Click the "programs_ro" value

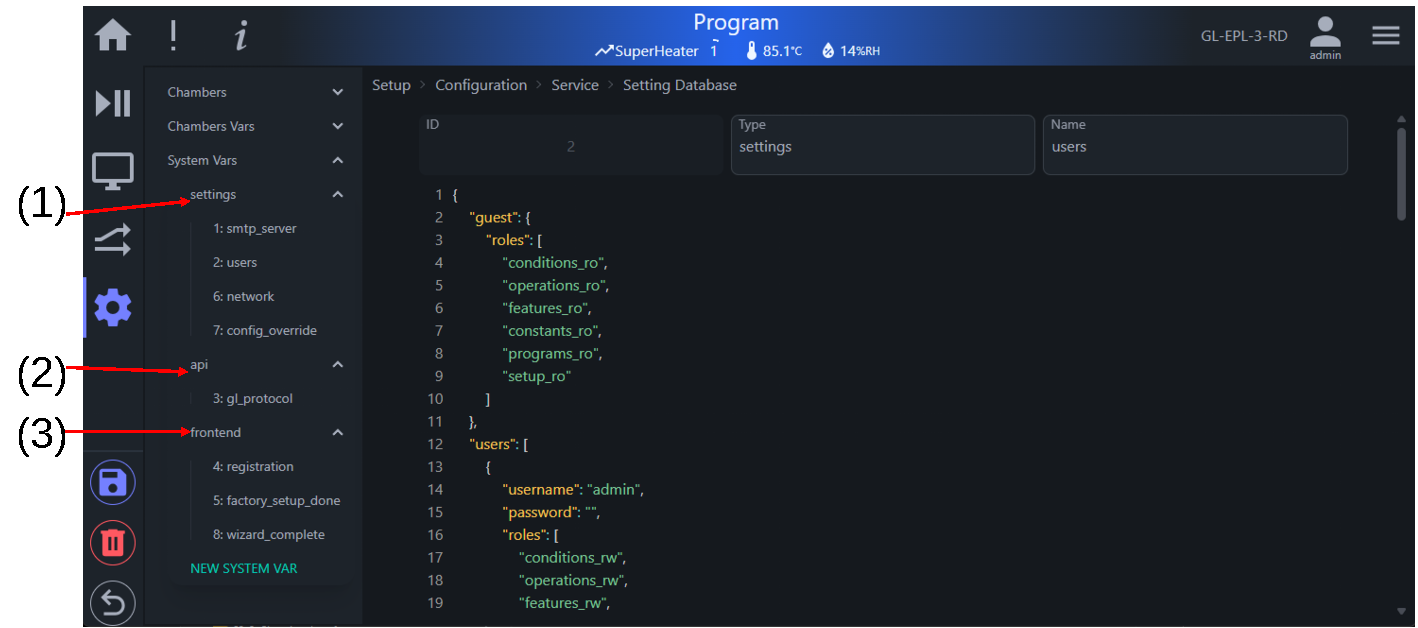click(551, 353)
